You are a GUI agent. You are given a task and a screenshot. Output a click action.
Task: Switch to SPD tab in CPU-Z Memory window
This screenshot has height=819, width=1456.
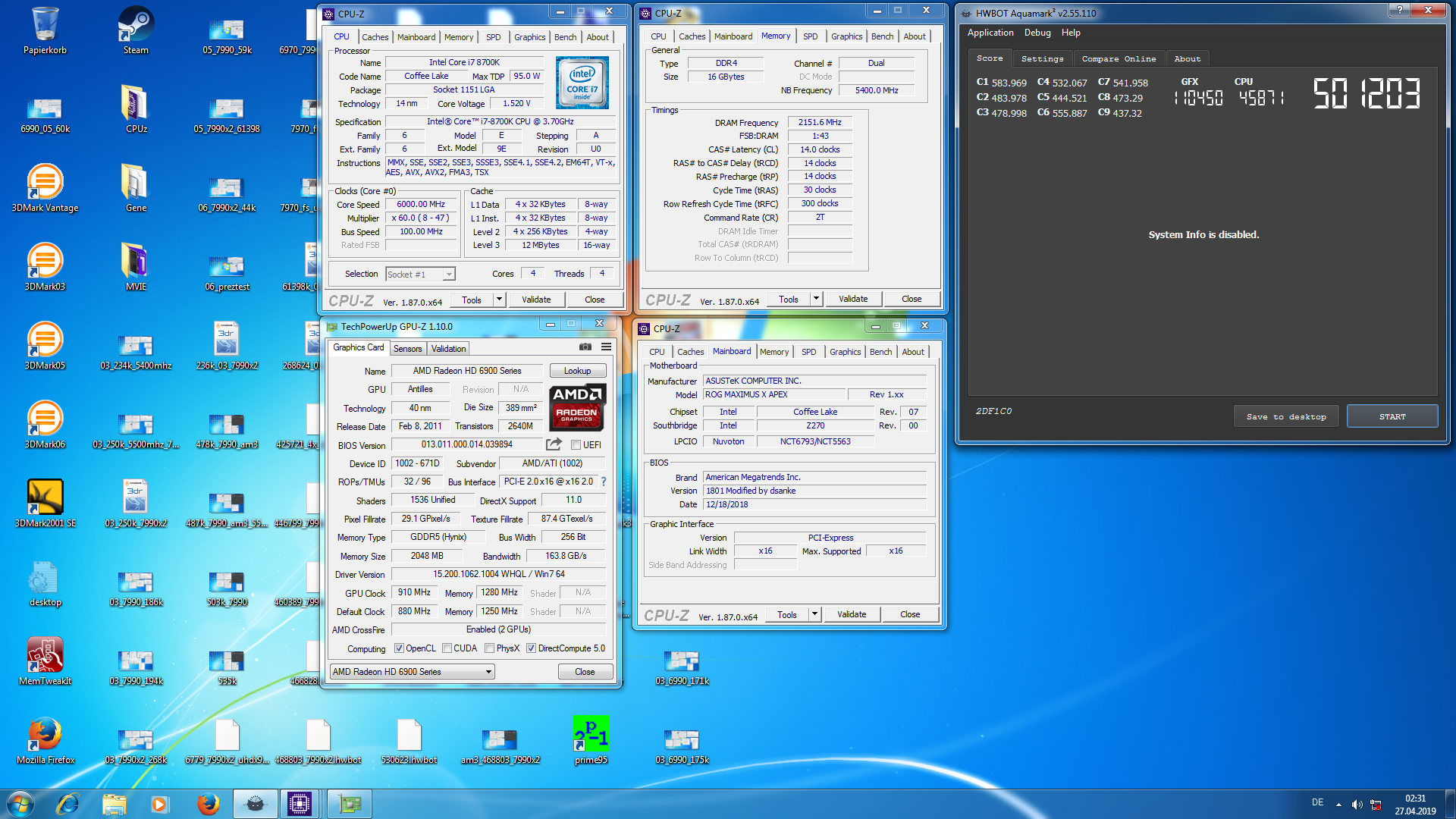[810, 36]
